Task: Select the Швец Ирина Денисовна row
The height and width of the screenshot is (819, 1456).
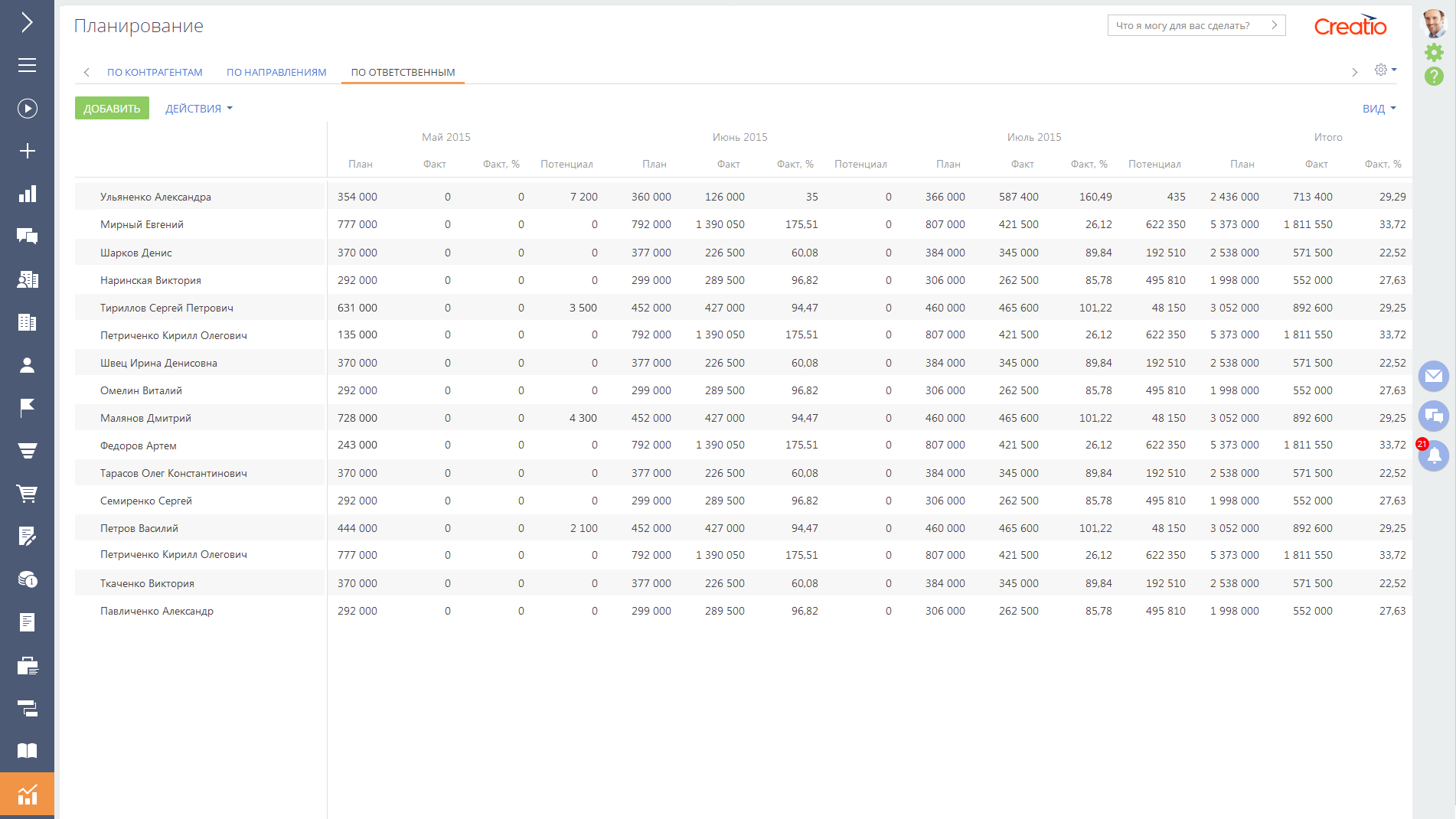Action: tap(743, 363)
